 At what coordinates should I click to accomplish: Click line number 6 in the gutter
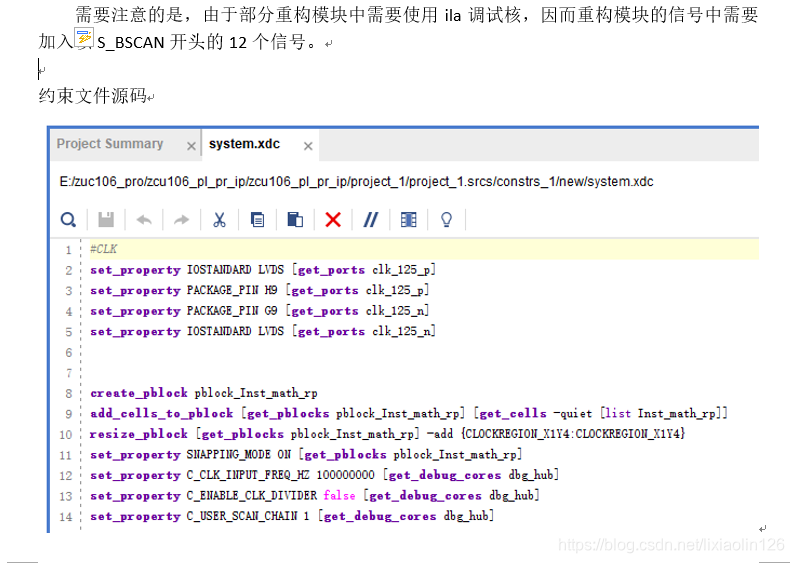(x=69, y=352)
